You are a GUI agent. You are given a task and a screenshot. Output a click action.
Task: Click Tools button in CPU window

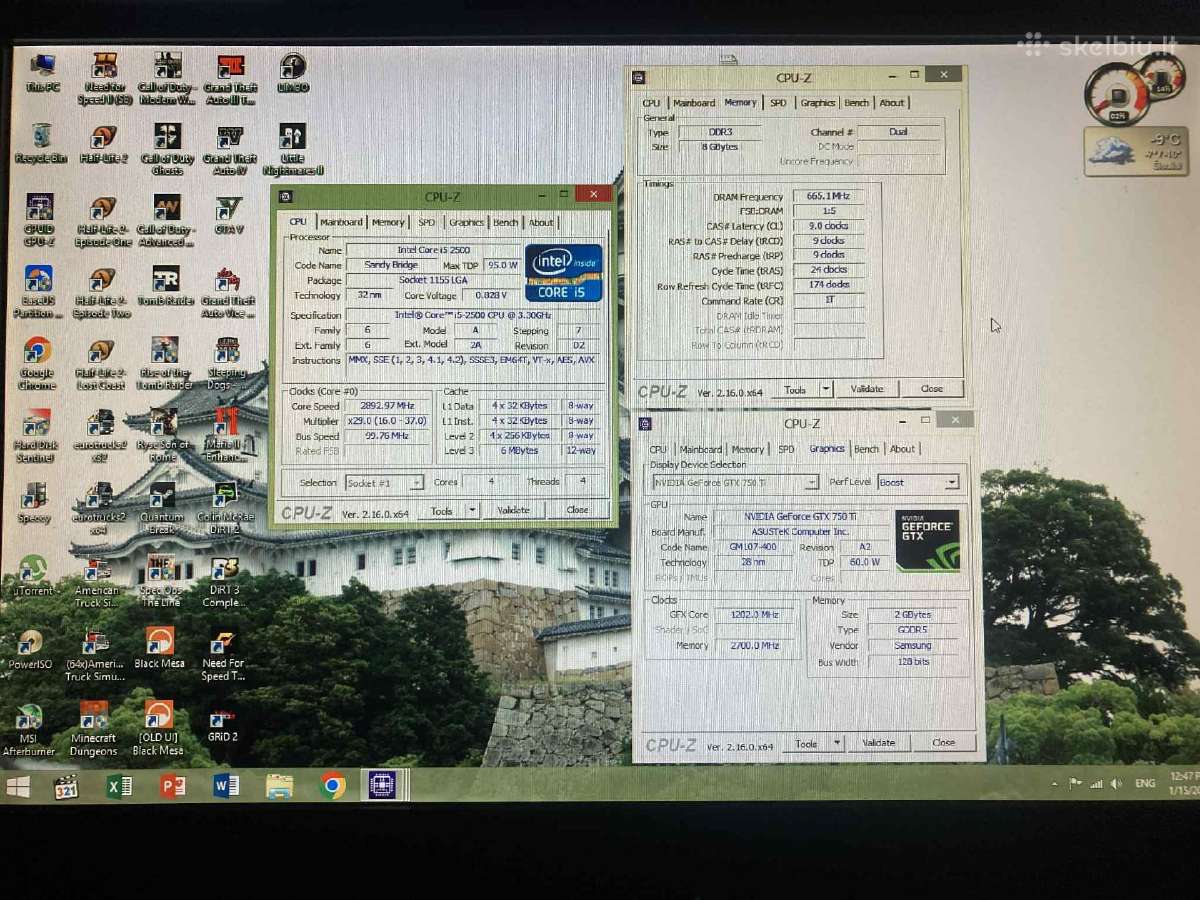pyautogui.click(x=441, y=510)
